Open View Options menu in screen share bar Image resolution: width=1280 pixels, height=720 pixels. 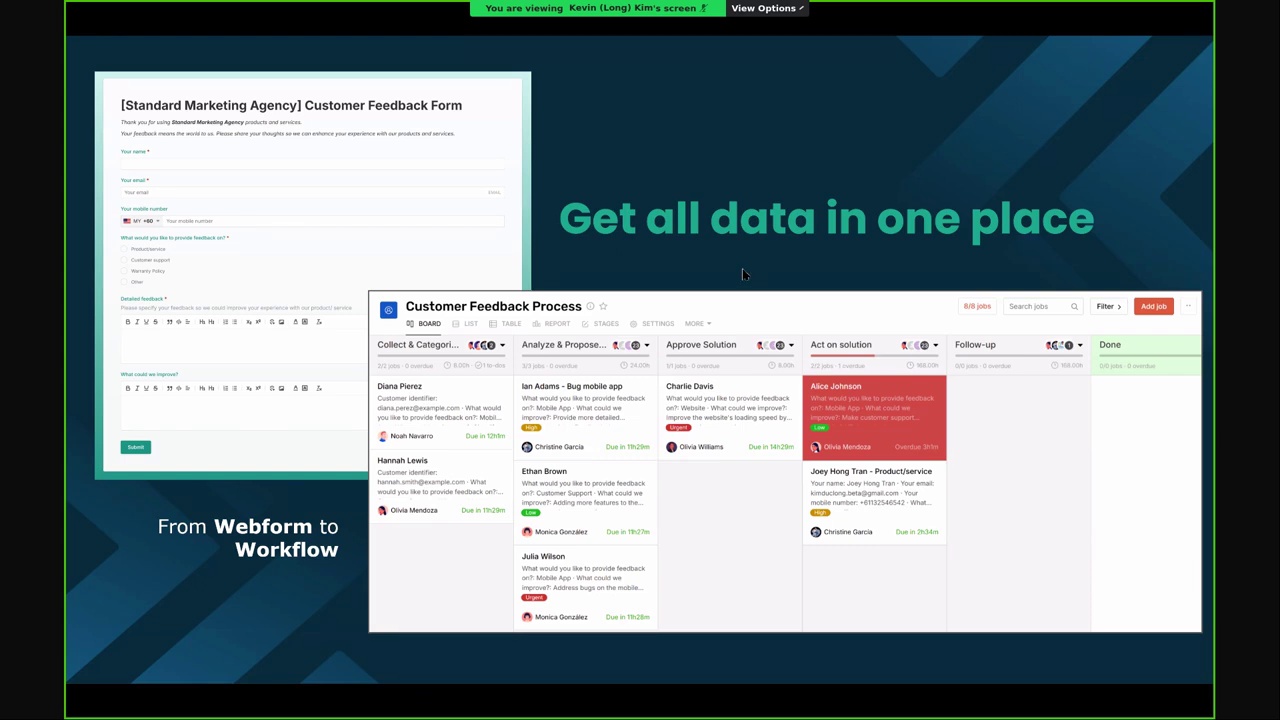click(x=767, y=8)
